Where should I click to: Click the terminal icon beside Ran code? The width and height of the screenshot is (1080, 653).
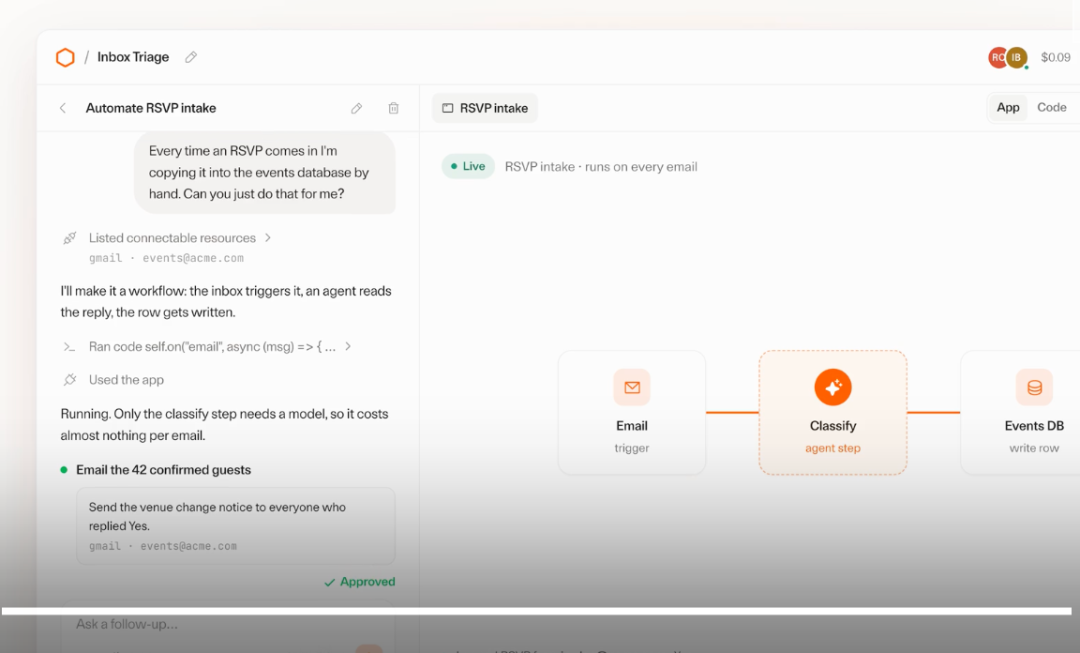point(70,346)
